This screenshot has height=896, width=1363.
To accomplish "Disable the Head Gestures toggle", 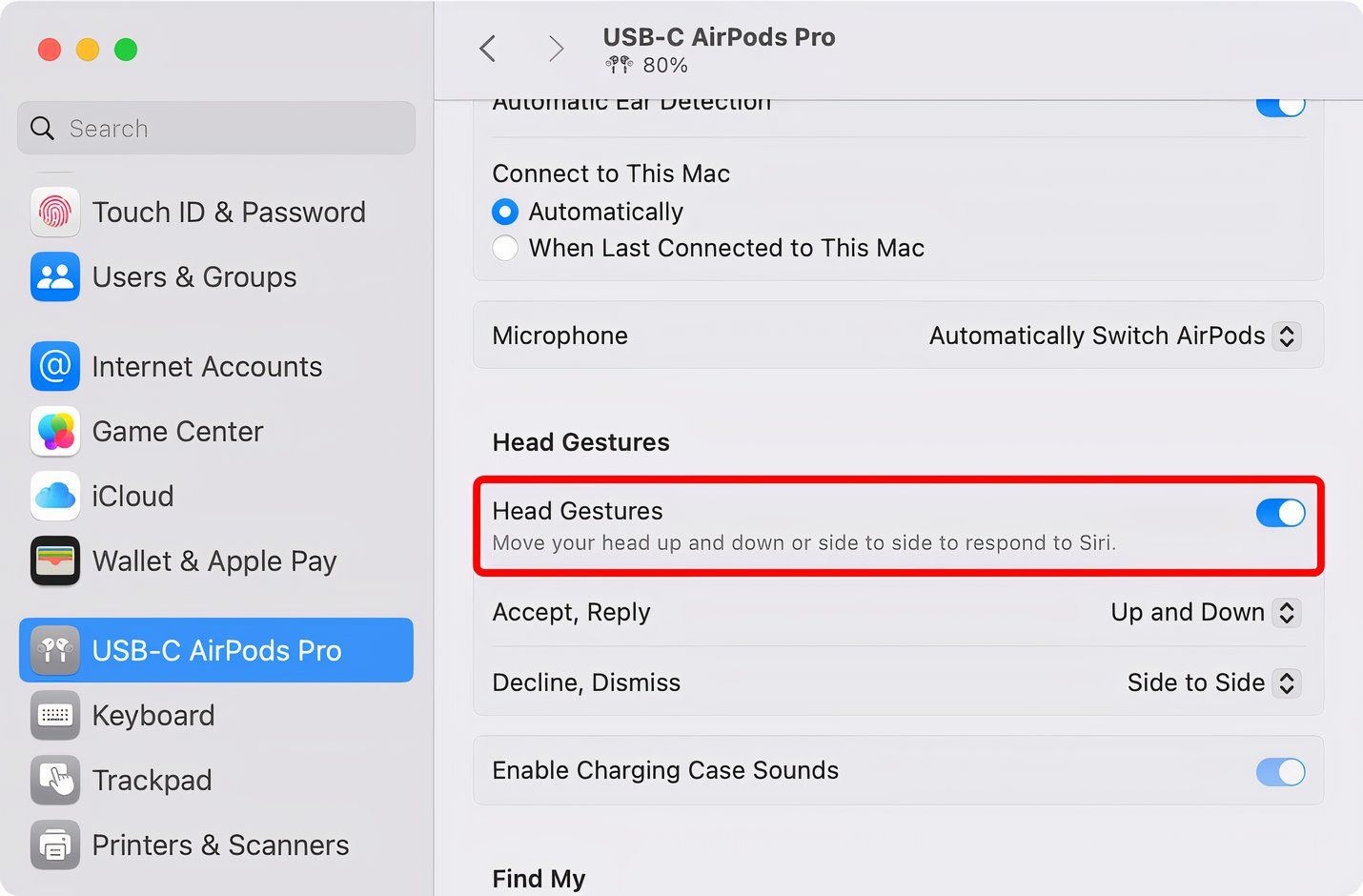I will (x=1281, y=513).
